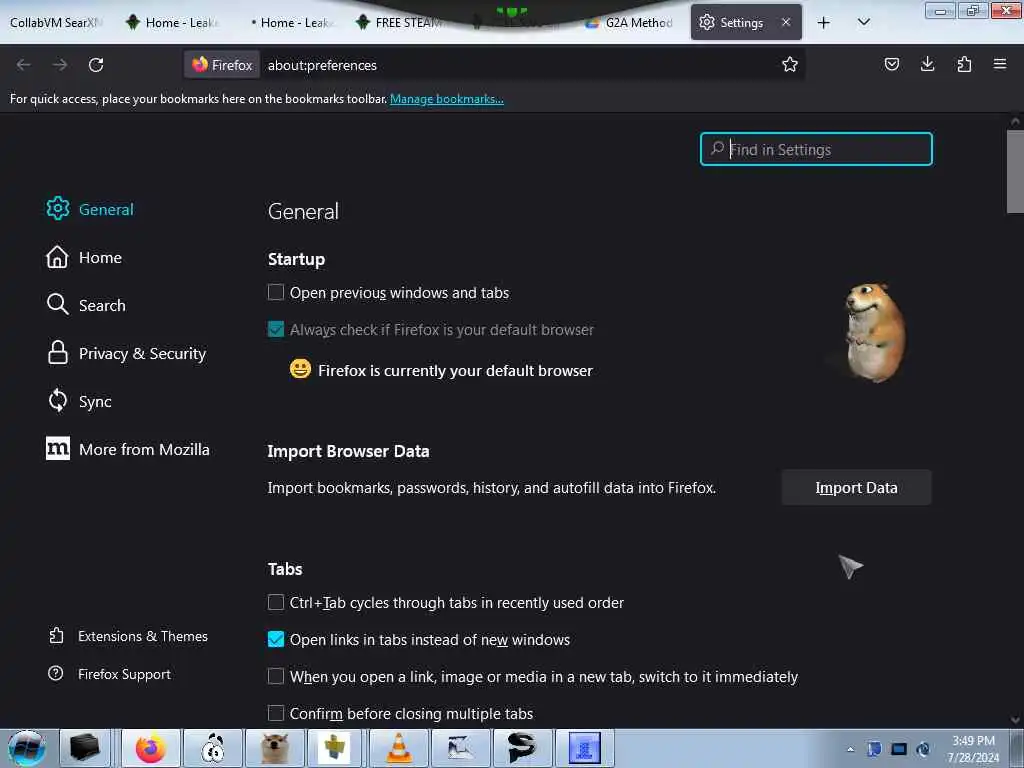
Task: Open Firefox Support link
Action: [109, 674]
